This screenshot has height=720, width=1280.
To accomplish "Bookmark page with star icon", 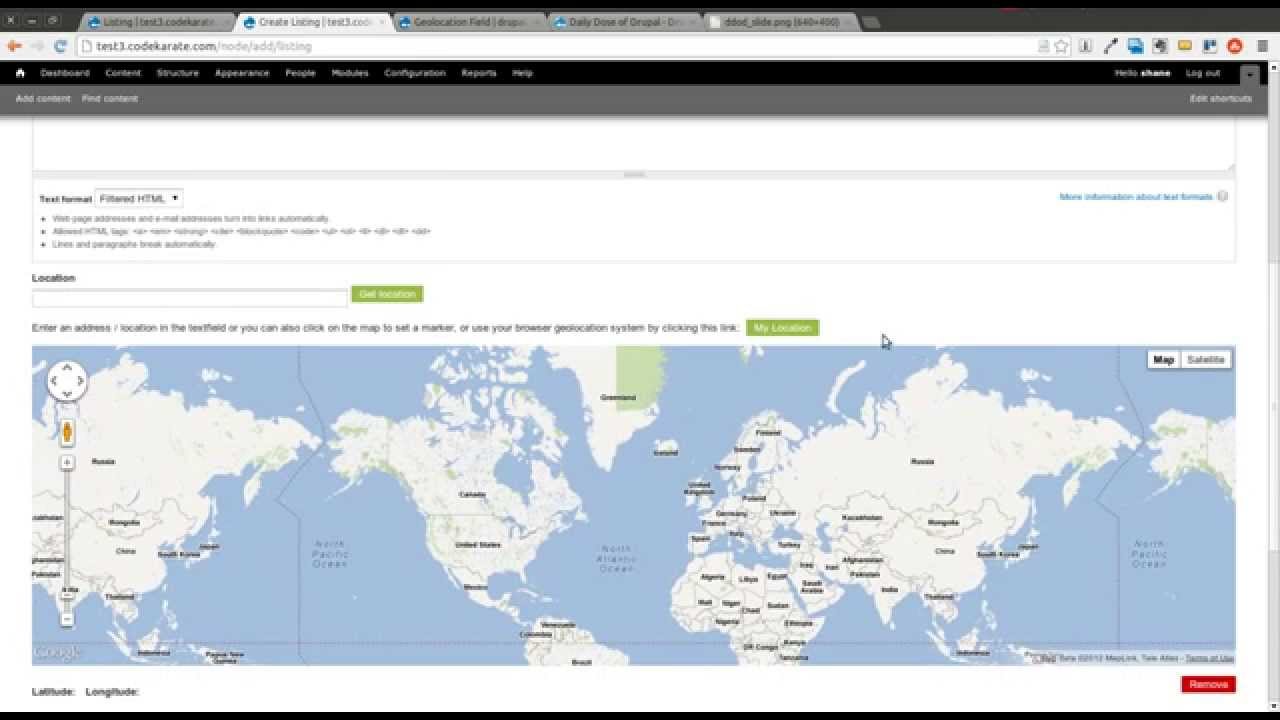I will (1061, 46).
